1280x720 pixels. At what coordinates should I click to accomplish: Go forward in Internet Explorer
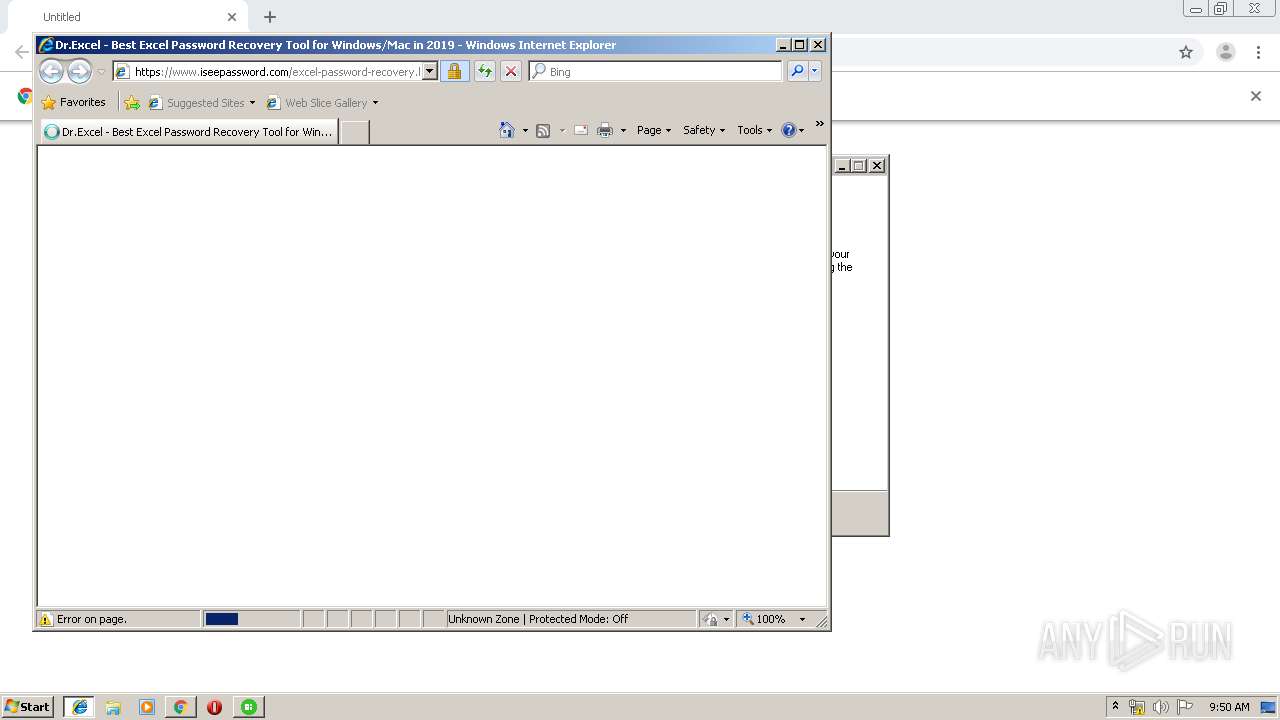coord(79,71)
